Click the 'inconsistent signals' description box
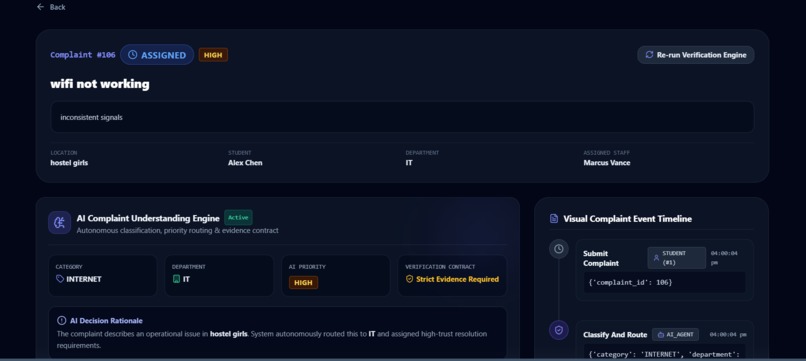The width and height of the screenshot is (806, 361). coord(402,117)
